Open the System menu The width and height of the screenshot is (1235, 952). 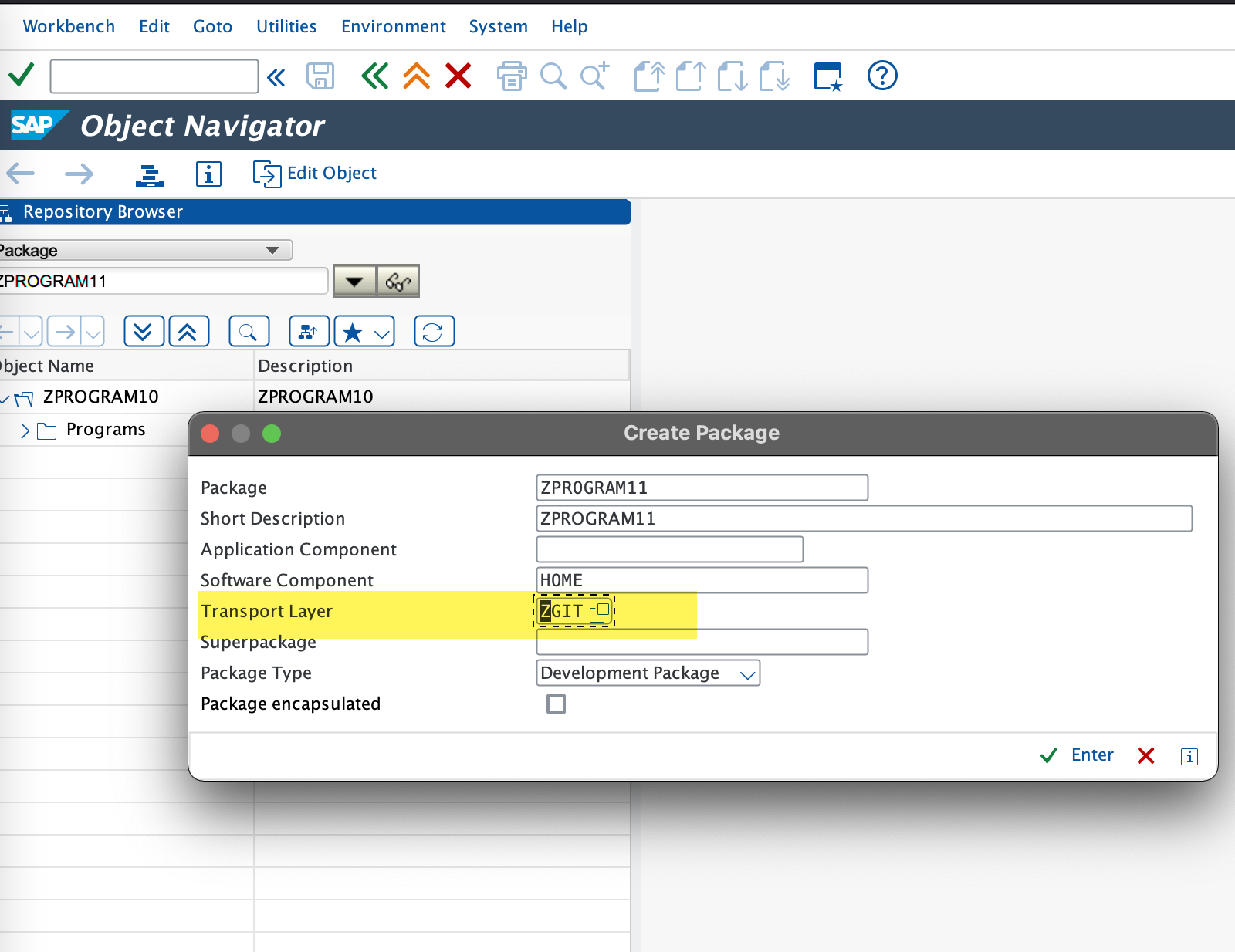point(498,26)
